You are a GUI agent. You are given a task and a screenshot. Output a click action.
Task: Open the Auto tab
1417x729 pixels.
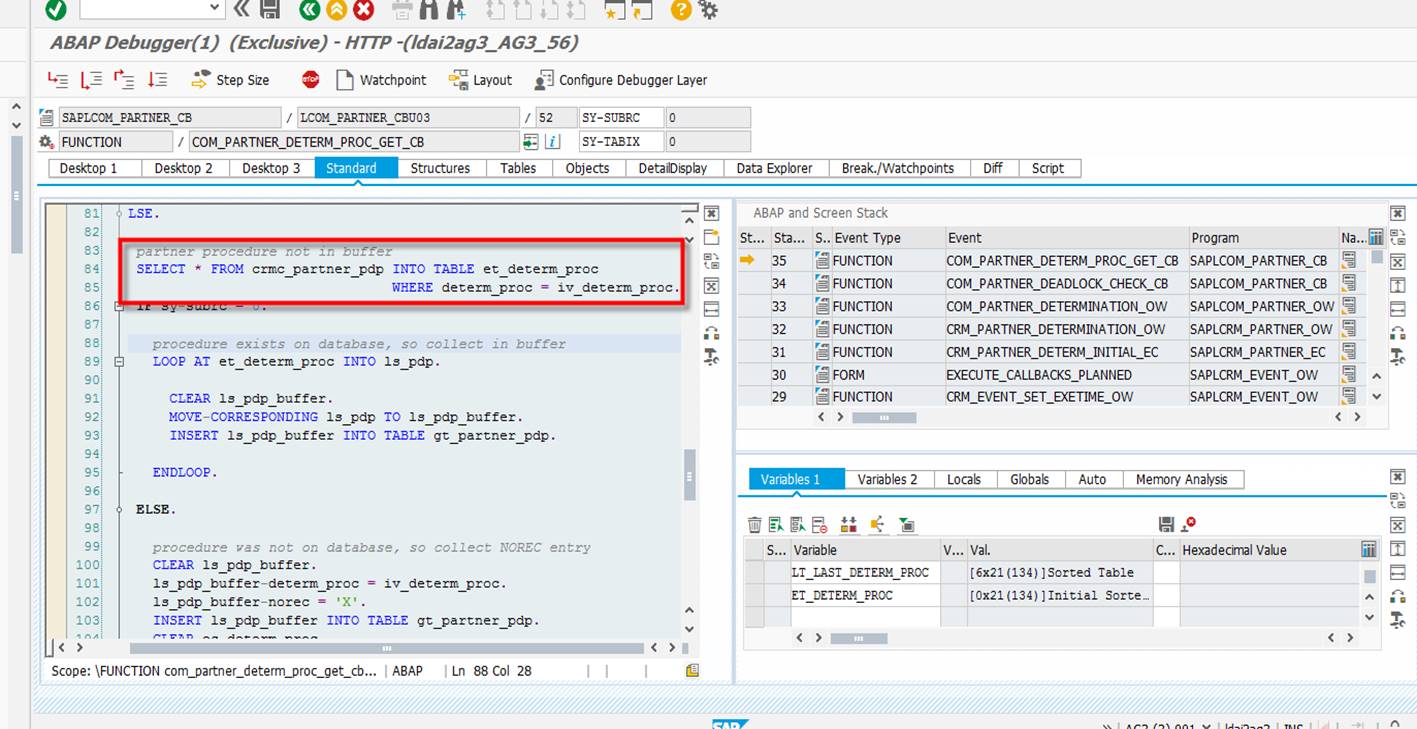[x=1092, y=479]
